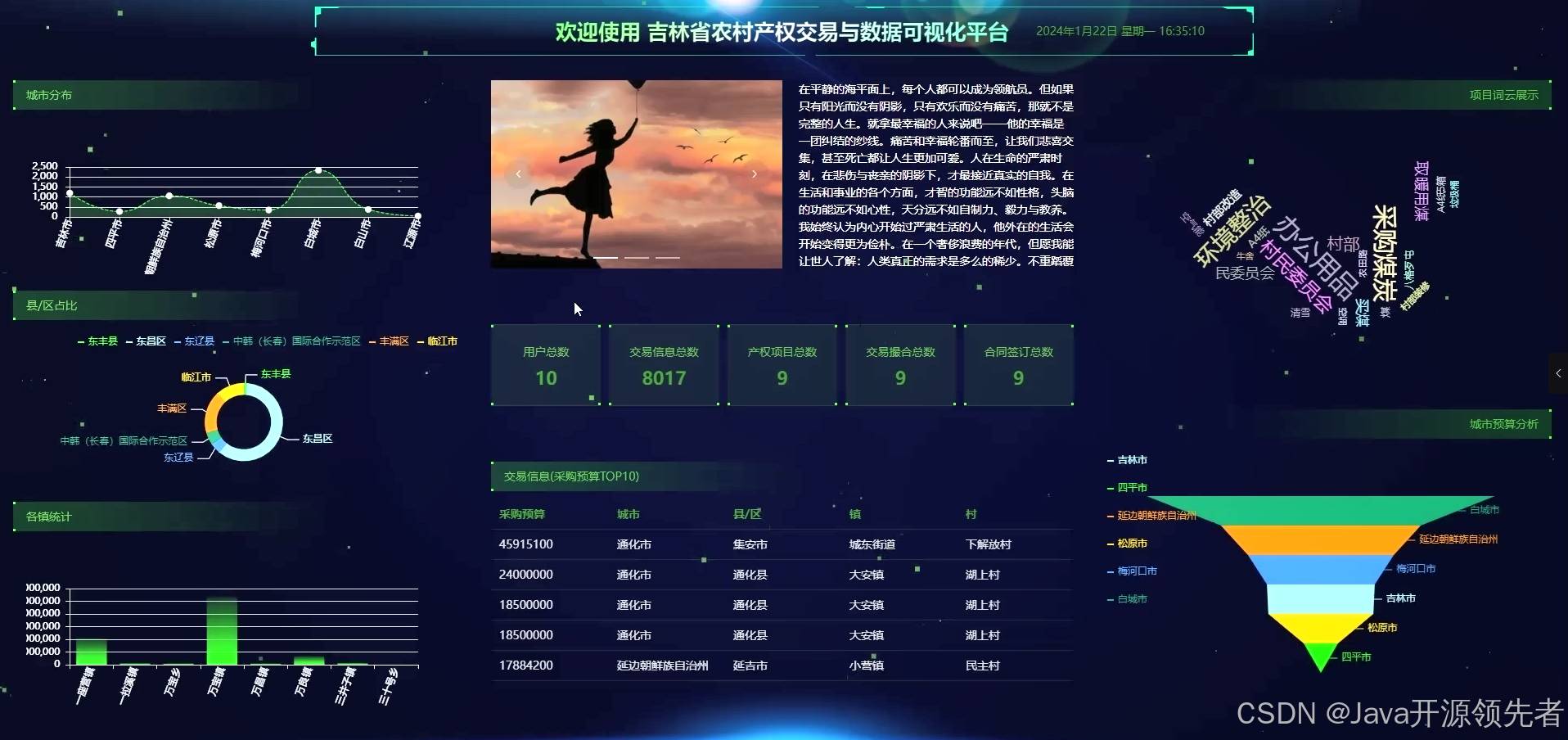Viewport: 1568px width, 740px height.
Task: Click the 县/区 table column header
Action: click(747, 514)
